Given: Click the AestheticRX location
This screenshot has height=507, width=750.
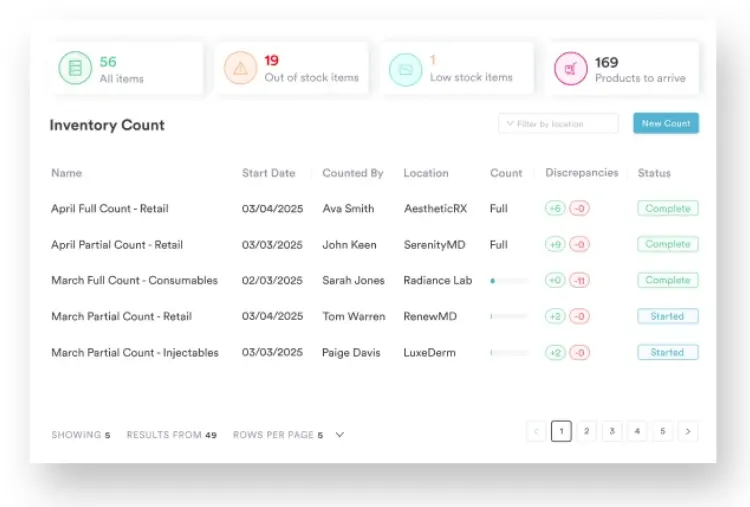Looking at the screenshot, I should (435, 209).
